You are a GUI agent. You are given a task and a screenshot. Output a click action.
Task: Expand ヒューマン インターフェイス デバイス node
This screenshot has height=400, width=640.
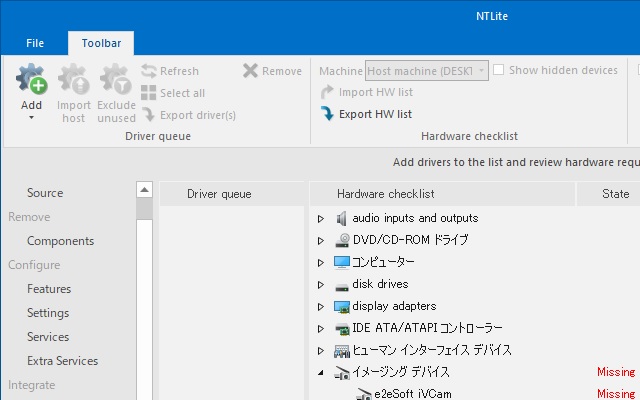(x=321, y=350)
